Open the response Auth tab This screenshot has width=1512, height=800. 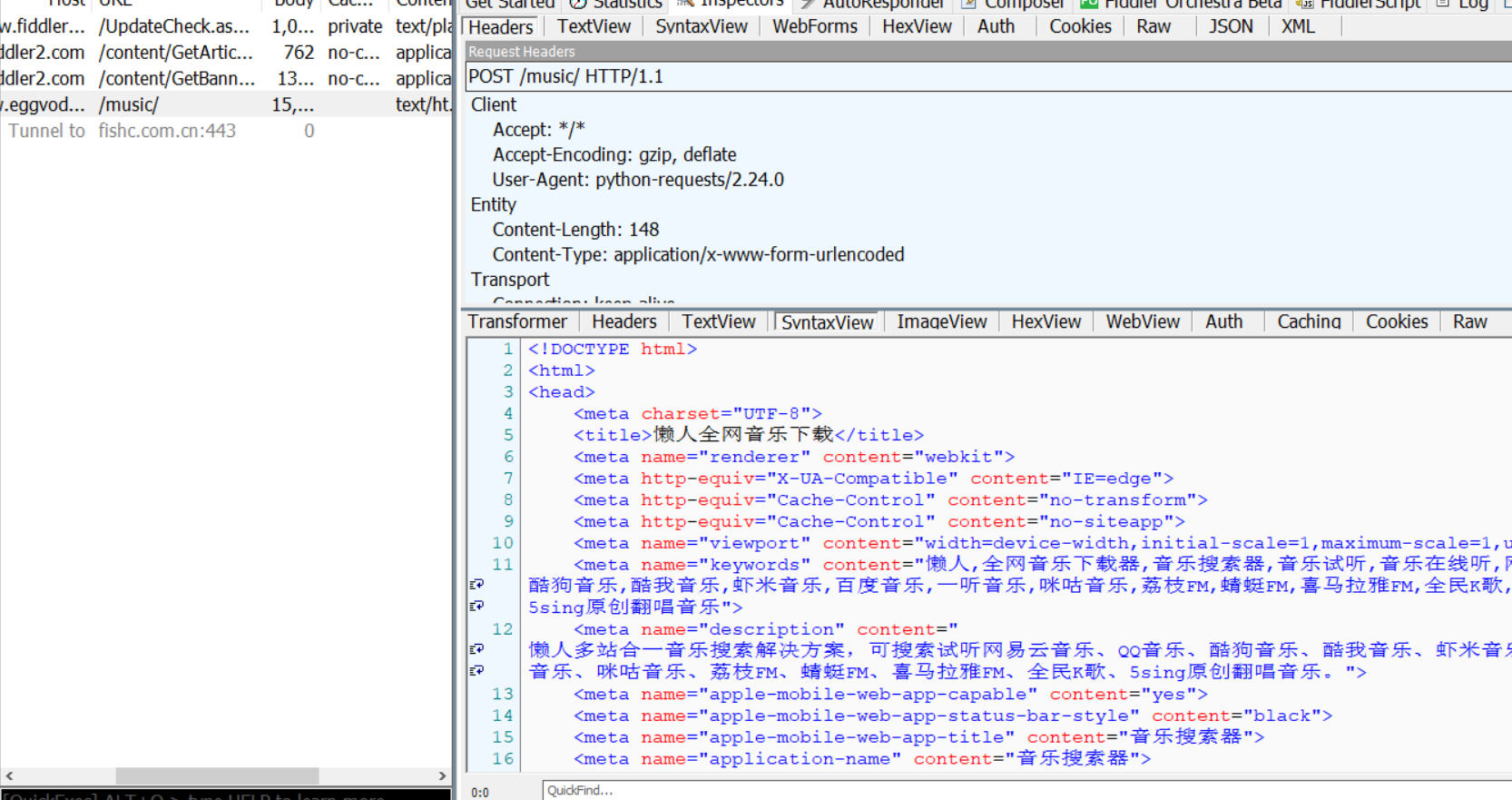pos(1224,321)
